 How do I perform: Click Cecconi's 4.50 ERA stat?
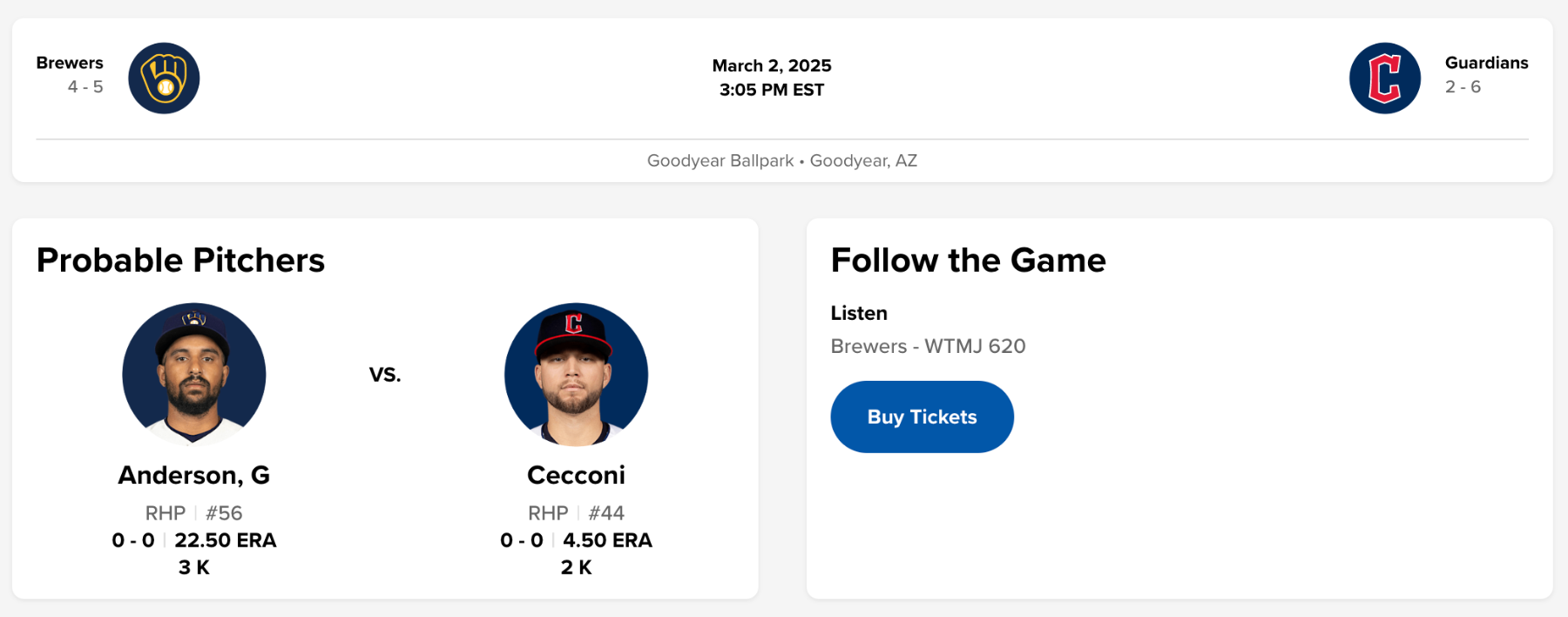(x=607, y=540)
